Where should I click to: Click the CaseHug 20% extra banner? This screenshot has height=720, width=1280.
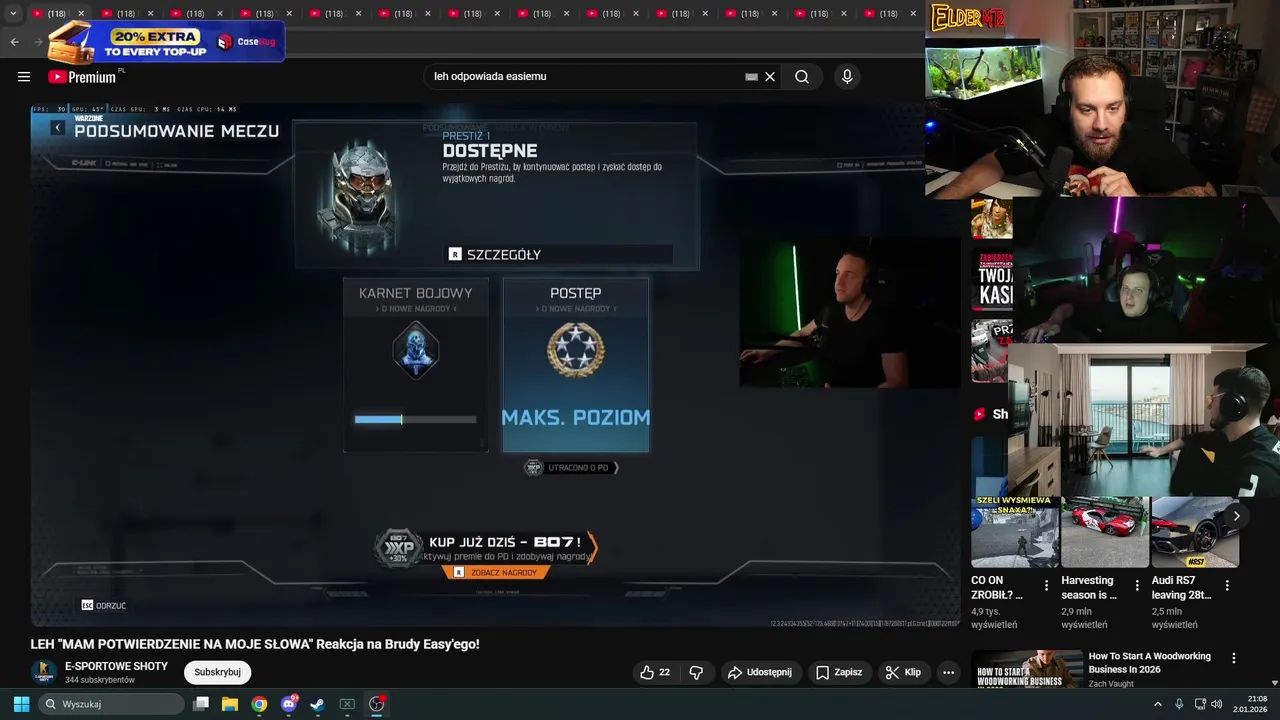pyautogui.click(x=166, y=41)
